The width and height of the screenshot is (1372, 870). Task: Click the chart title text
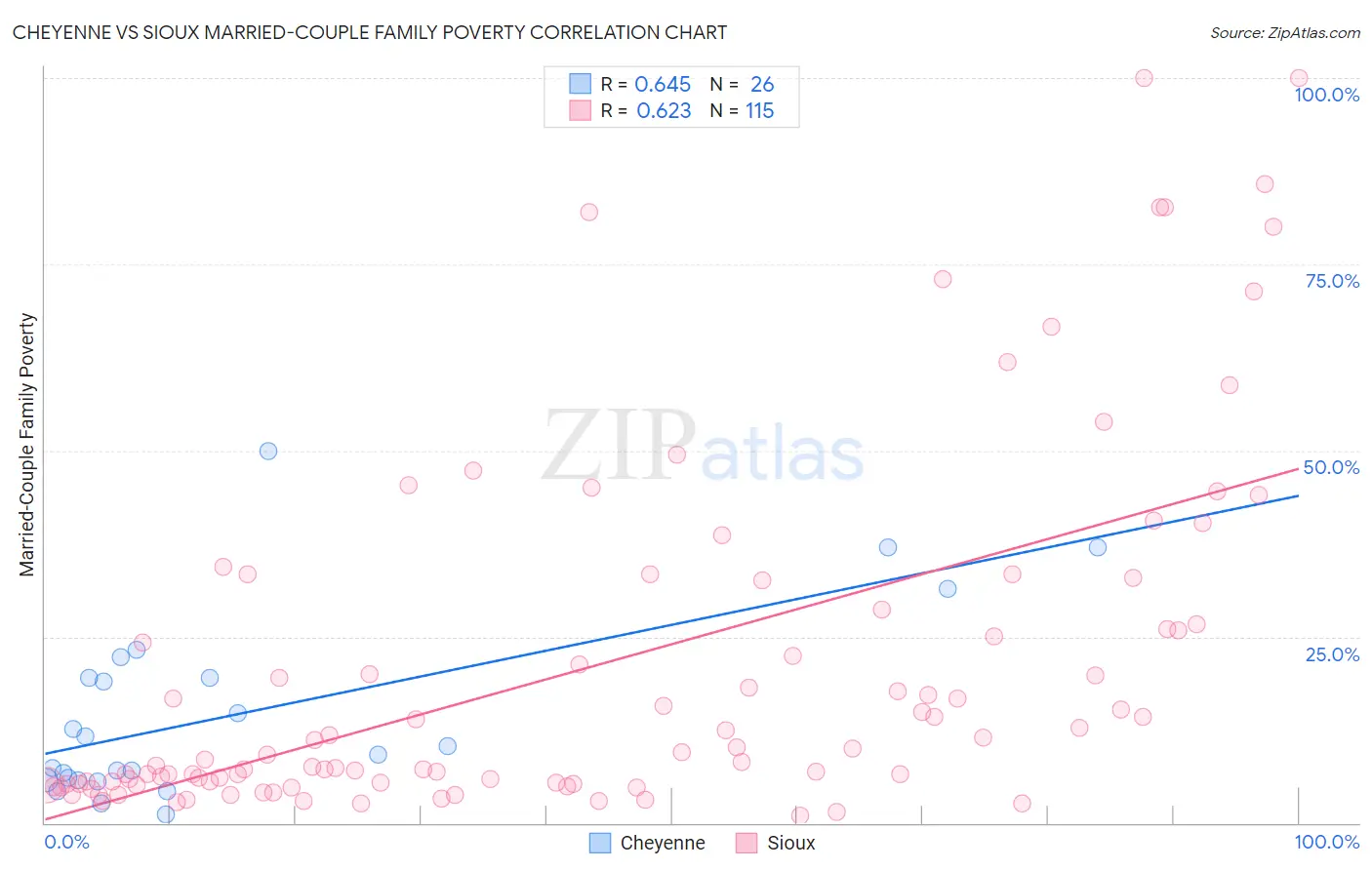pos(370,32)
